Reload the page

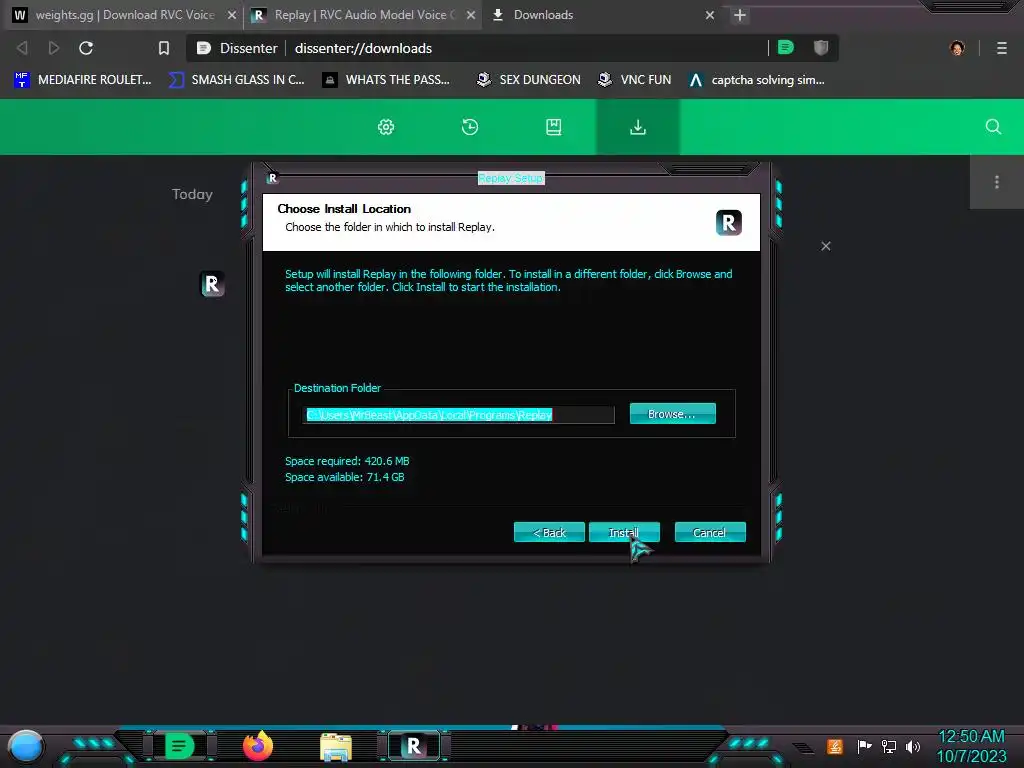pos(86,48)
